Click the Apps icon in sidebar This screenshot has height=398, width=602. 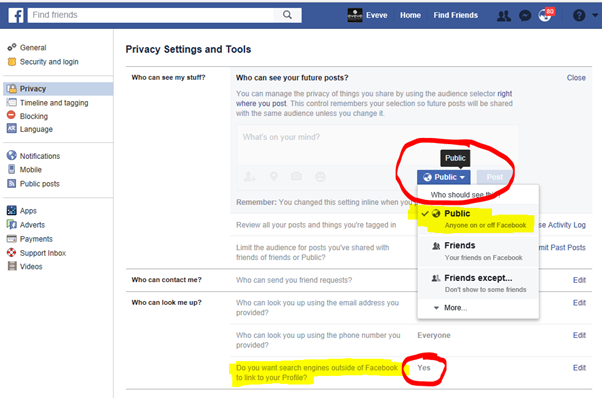point(12,210)
